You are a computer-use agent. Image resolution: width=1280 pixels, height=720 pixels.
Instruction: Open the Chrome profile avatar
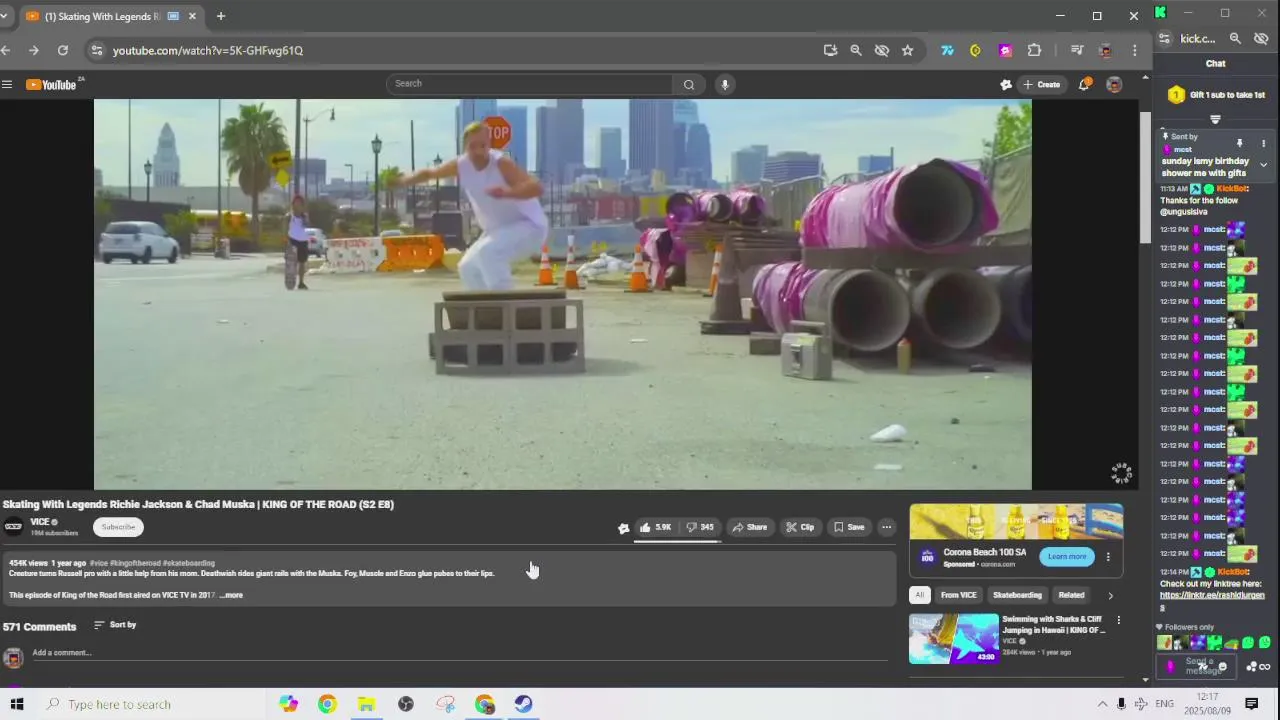point(1105,50)
